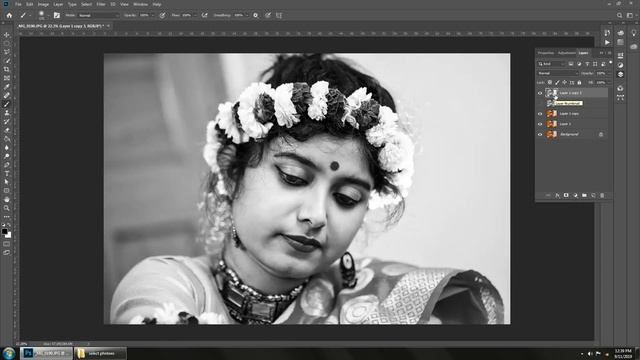640x360 pixels.
Task: Open the Windows Start button
Action: pyautogui.click(x=9, y=353)
